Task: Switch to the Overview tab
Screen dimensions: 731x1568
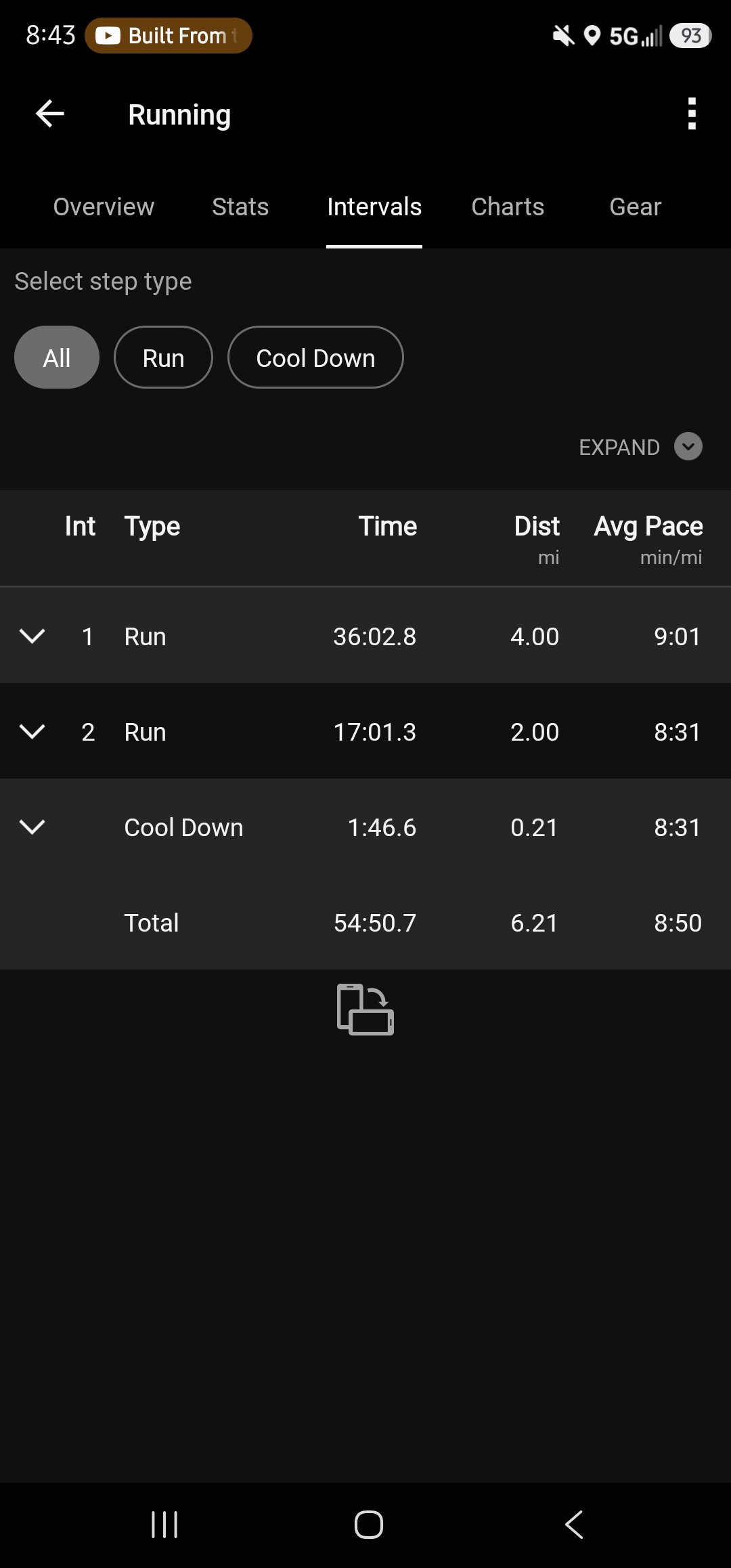Action: [104, 207]
